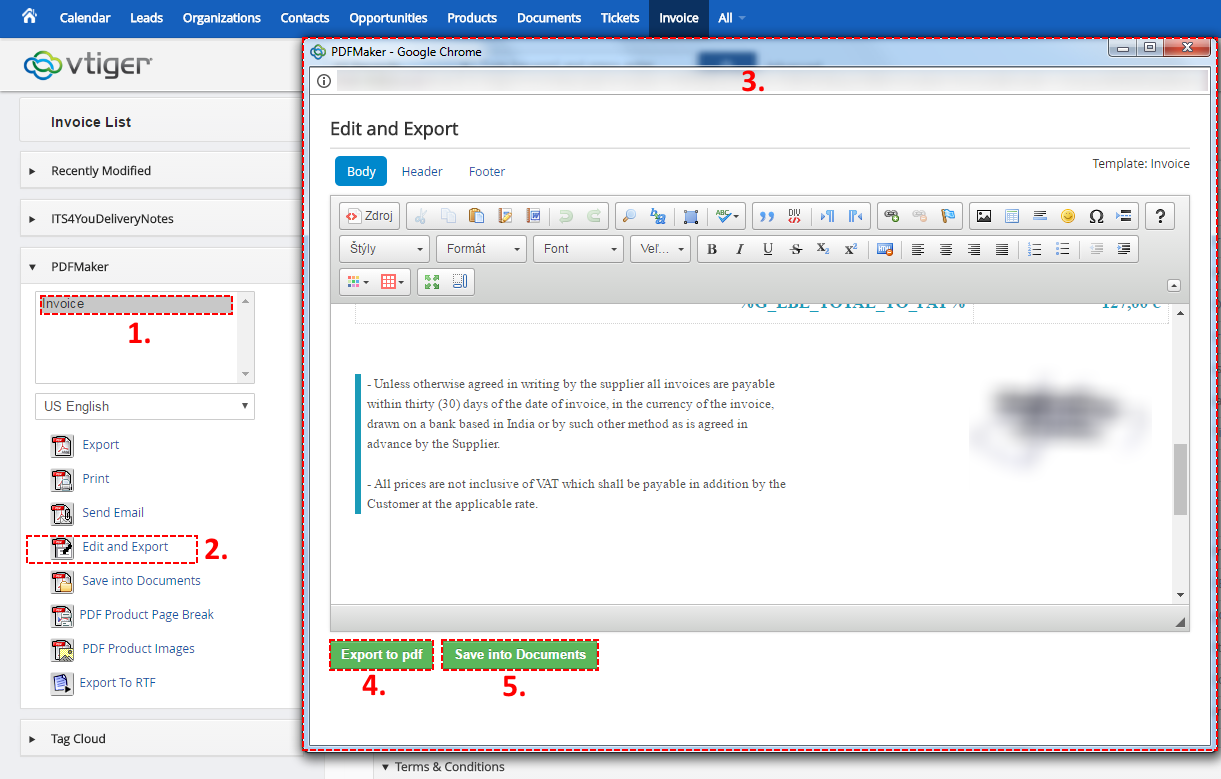
Task: Click the Select All icon
Action: 690,216
